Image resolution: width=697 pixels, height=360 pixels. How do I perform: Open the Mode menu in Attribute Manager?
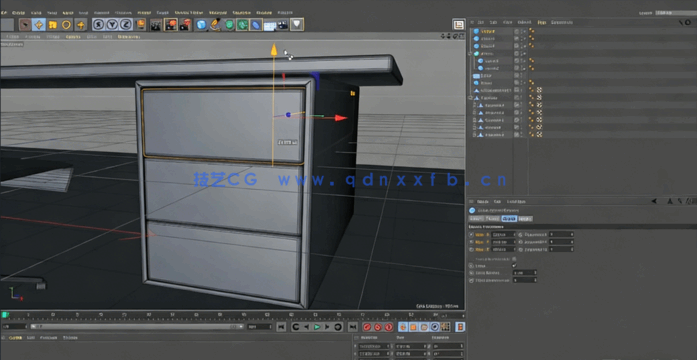tap(483, 201)
